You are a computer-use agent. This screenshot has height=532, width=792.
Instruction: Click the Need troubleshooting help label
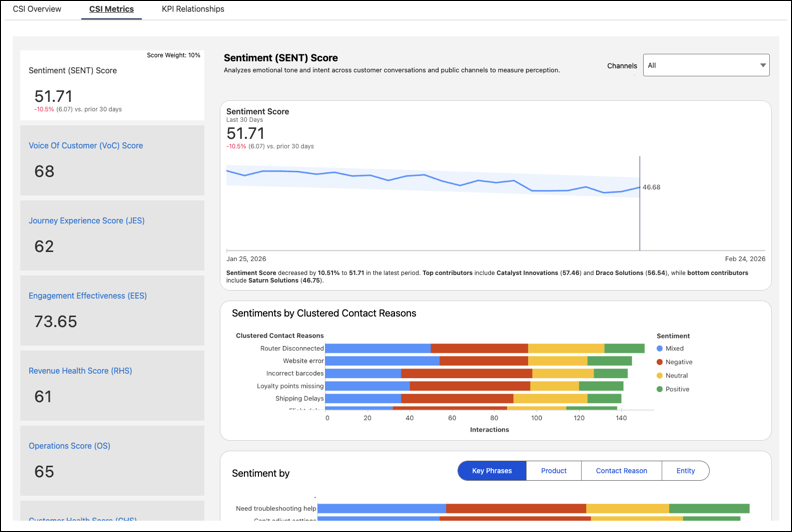pyautogui.click(x=276, y=509)
